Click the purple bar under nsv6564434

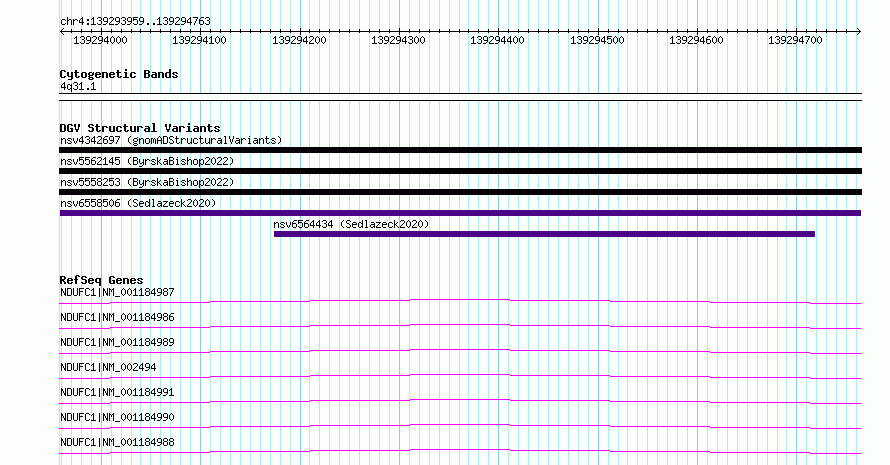(544, 234)
